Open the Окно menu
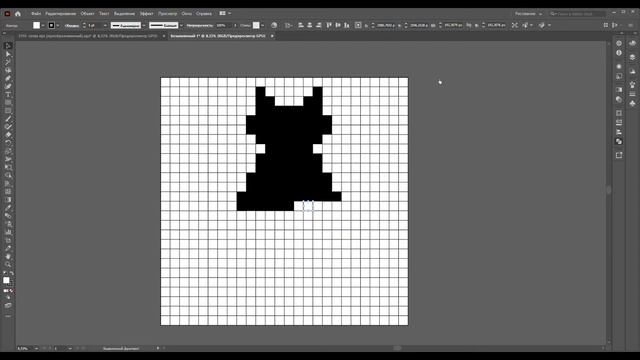Image resolution: width=640 pixels, height=360 pixels. click(187, 13)
